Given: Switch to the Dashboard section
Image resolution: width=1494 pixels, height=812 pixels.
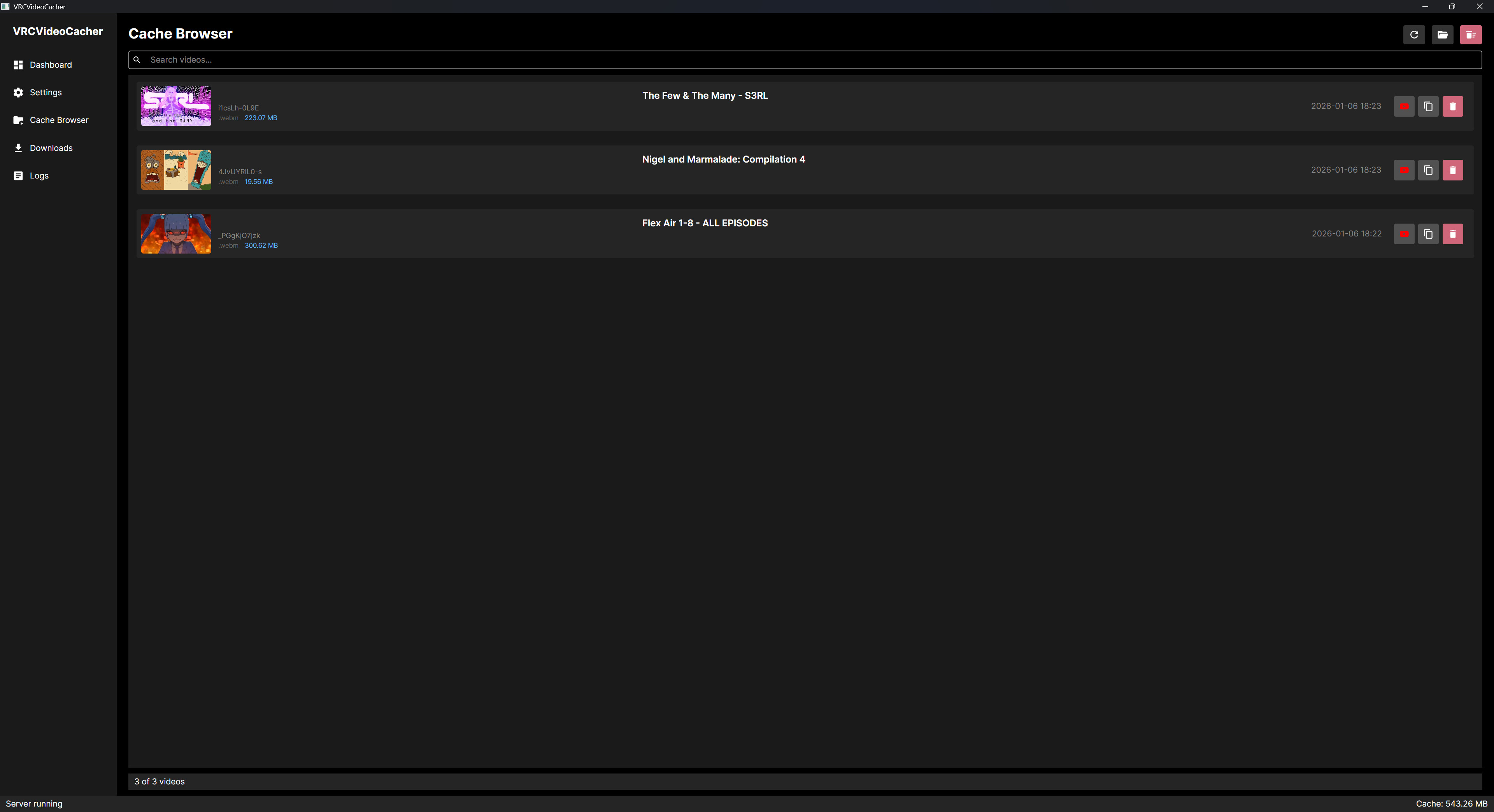Looking at the screenshot, I should pos(51,64).
